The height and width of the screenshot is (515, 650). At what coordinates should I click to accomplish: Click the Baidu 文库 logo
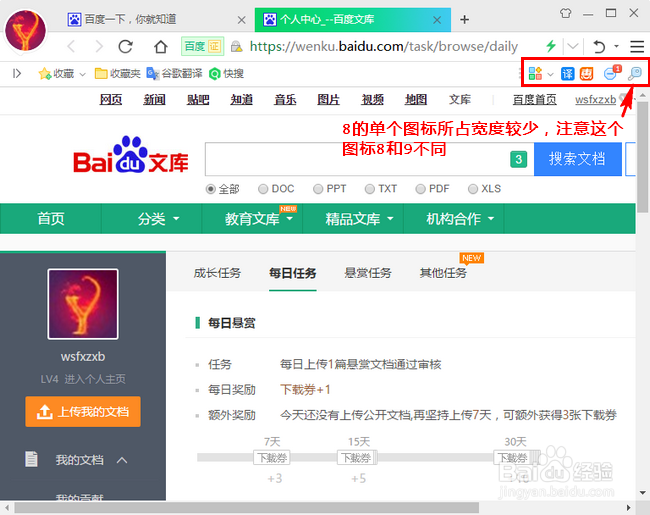click(131, 155)
